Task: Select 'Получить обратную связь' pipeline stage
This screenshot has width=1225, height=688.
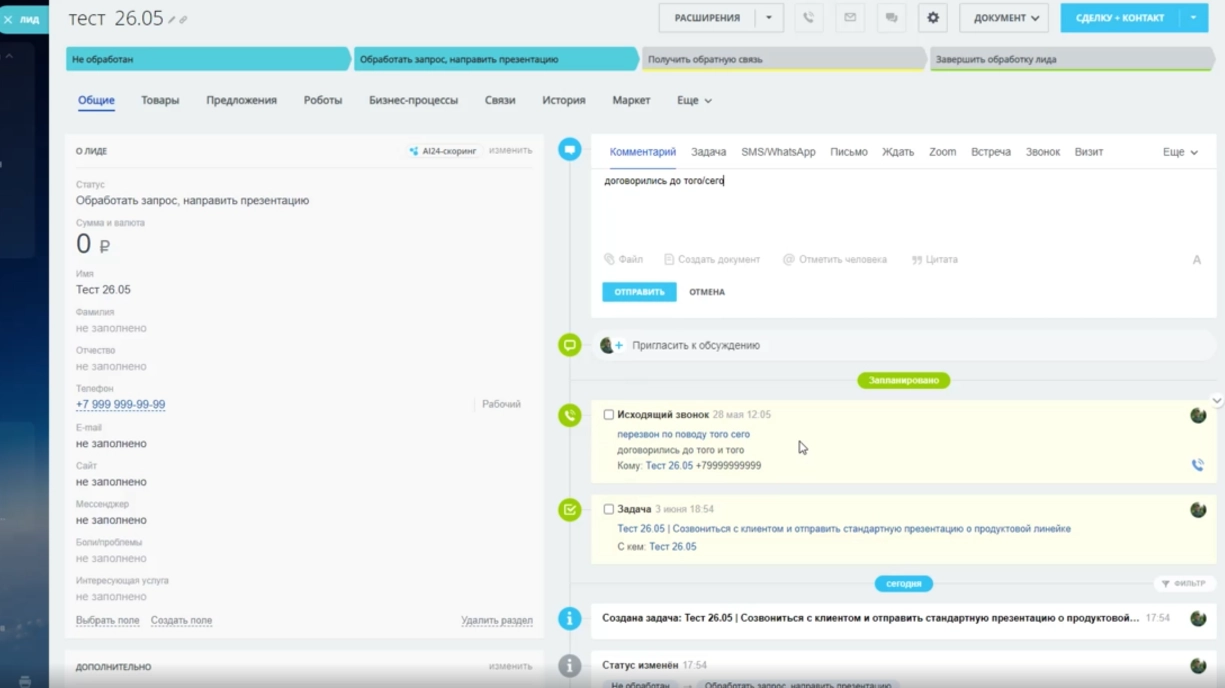Action: coord(782,59)
